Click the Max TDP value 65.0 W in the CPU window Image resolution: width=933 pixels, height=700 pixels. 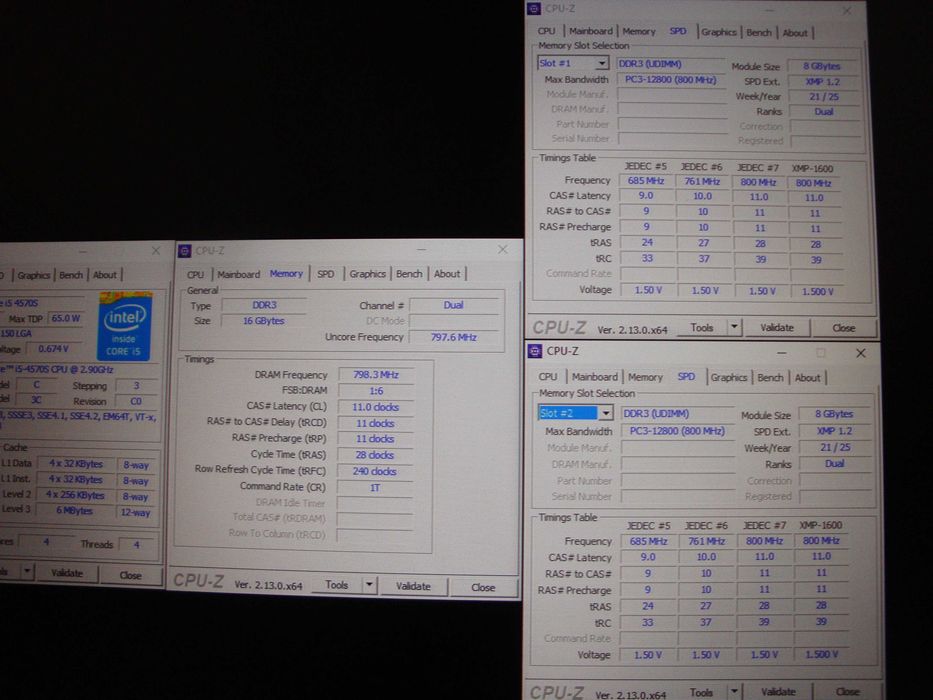coord(65,318)
